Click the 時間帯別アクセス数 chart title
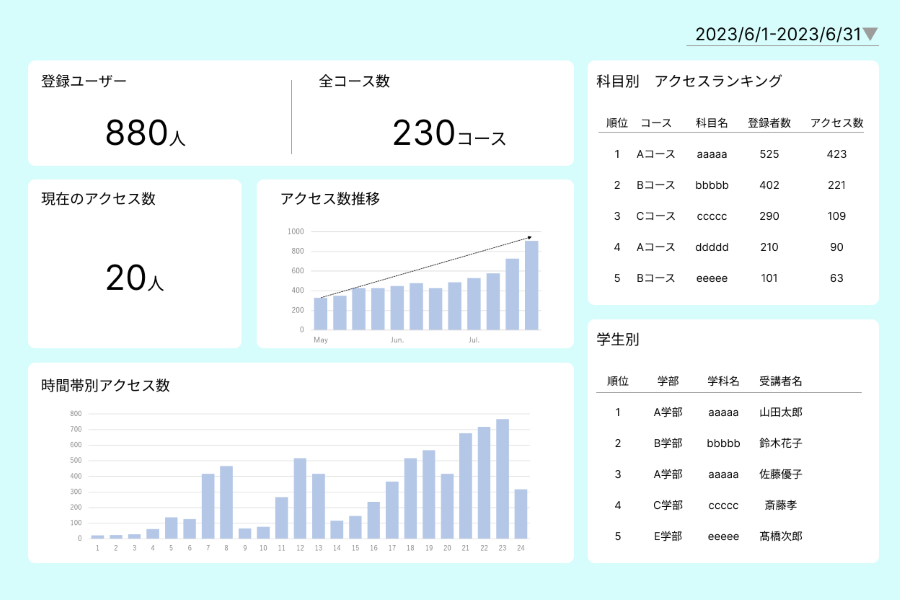The image size is (900, 600). pyautogui.click(x=106, y=385)
